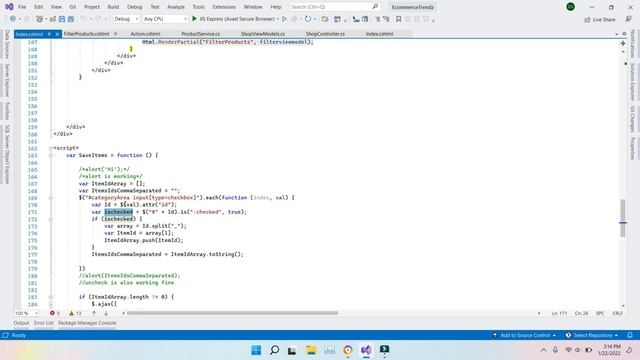Close the active Index.cshtml tab
Viewport: 640px width, 360px height.
point(58,34)
